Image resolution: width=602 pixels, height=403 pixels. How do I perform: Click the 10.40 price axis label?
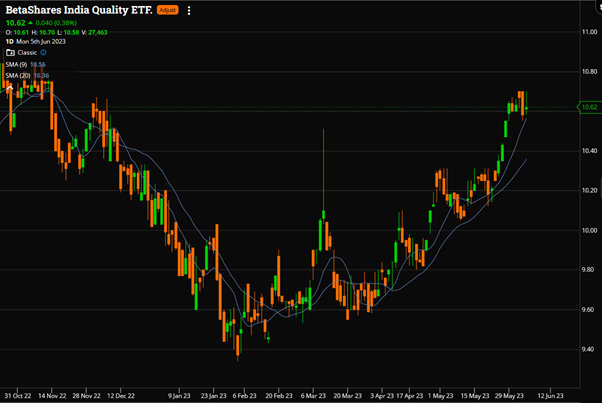coord(589,151)
